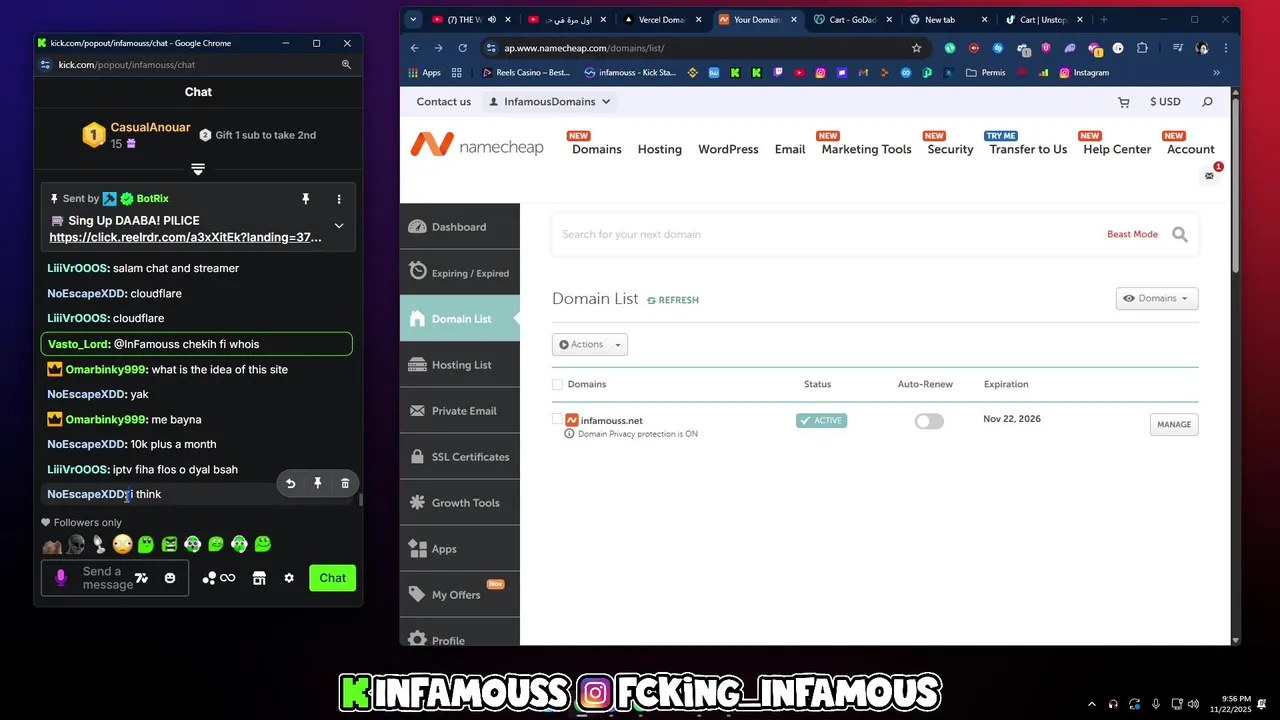Viewport: 1280px width, 720px height.
Task: Open Hosting in the Namecheap top menu
Action: click(x=660, y=149)
